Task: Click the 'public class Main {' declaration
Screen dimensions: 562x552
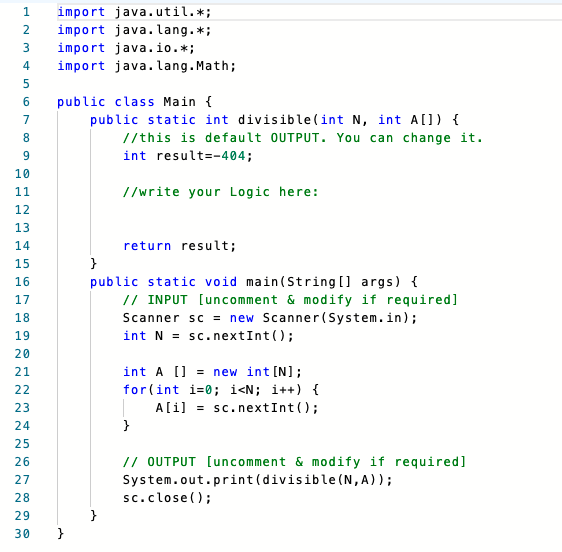Action: point(135,102)
